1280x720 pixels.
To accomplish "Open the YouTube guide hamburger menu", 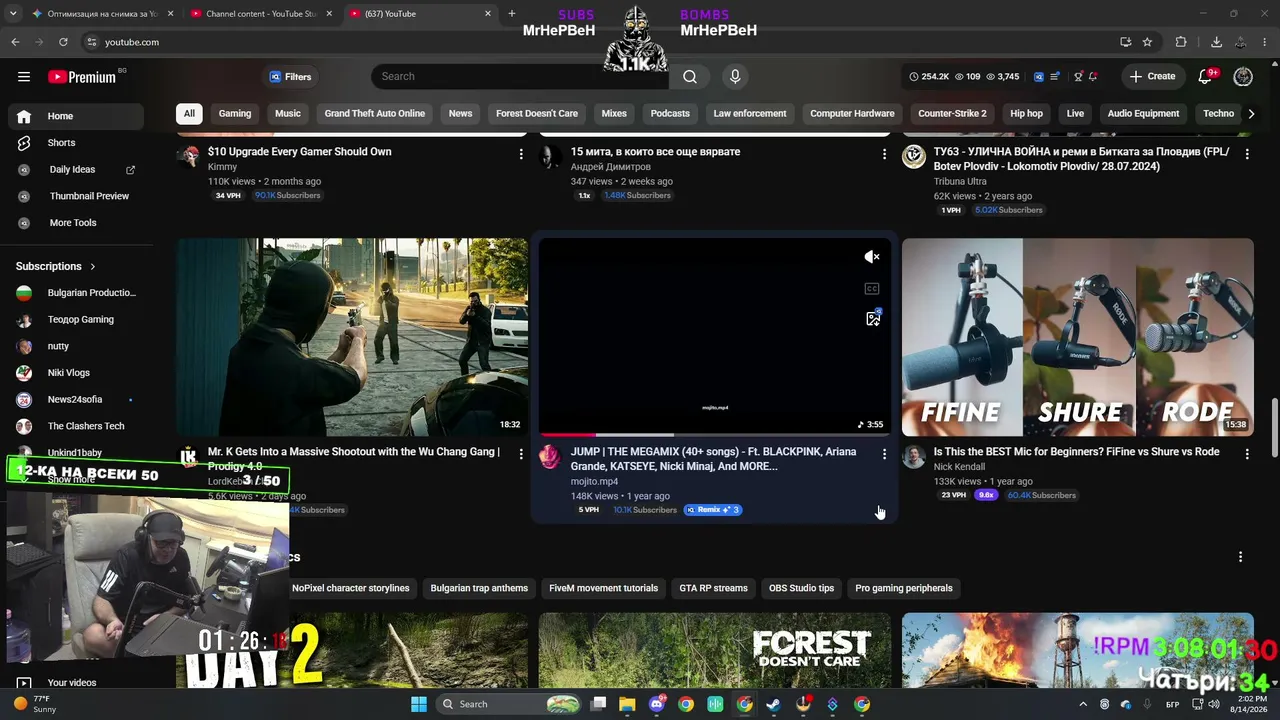I will tap(24, 76).
